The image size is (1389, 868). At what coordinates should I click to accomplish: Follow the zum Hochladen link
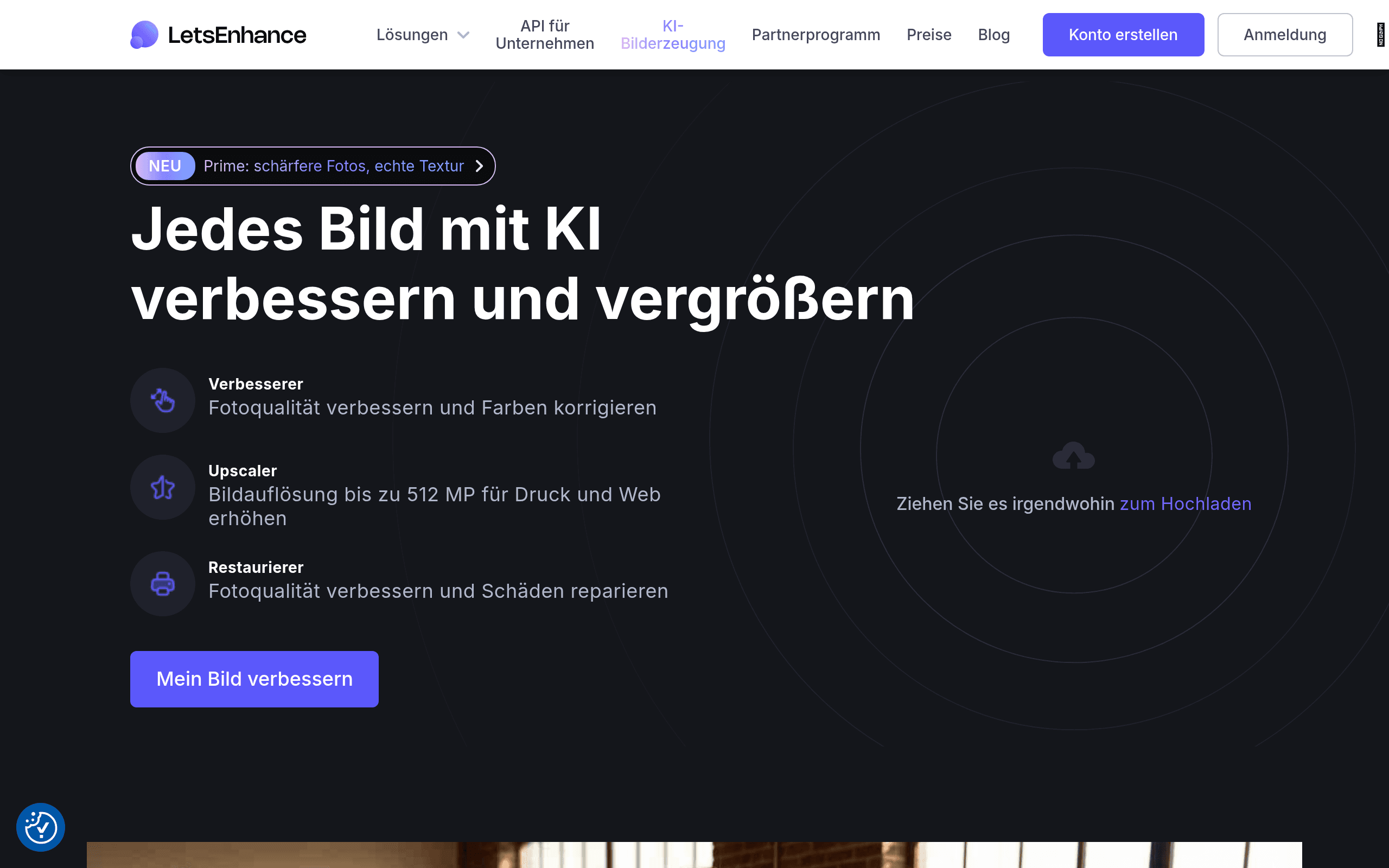(1185, 503)
